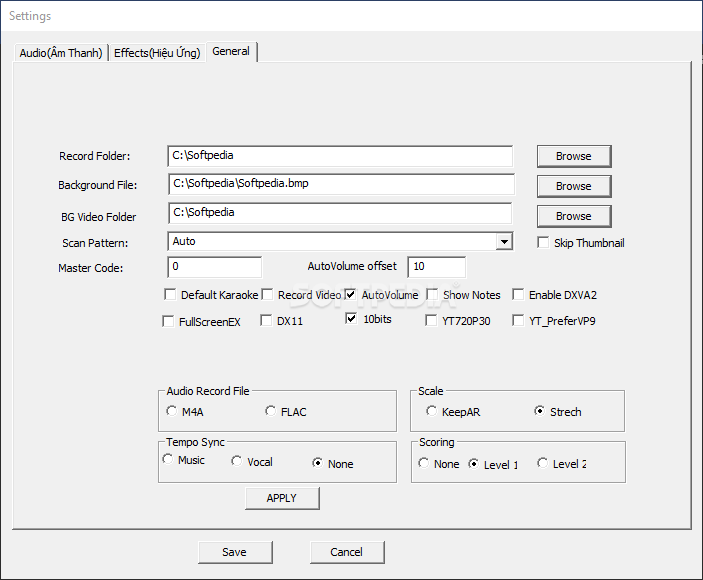Click the APPLY button
This screenshot has width=703, height=580.
click(282, 498)
